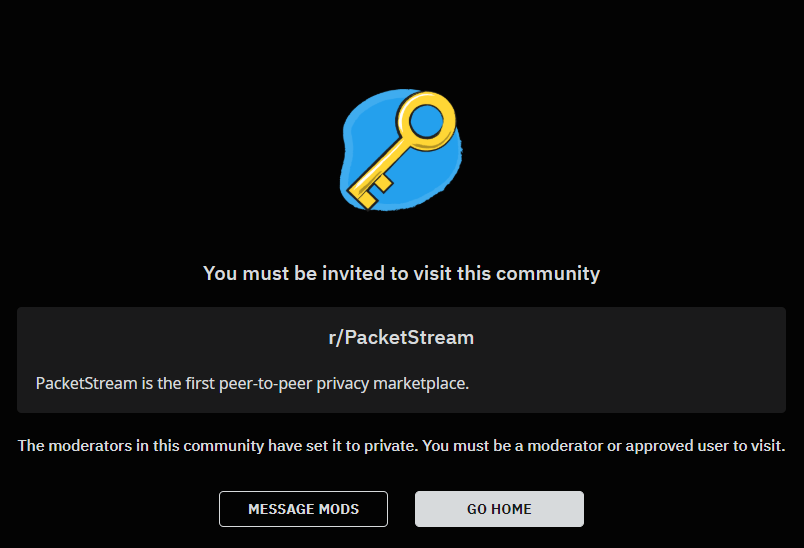The height and width of the screenshot is (548, 804).
Task: Click the key's teeth at bottom
Action: (370, 192)
